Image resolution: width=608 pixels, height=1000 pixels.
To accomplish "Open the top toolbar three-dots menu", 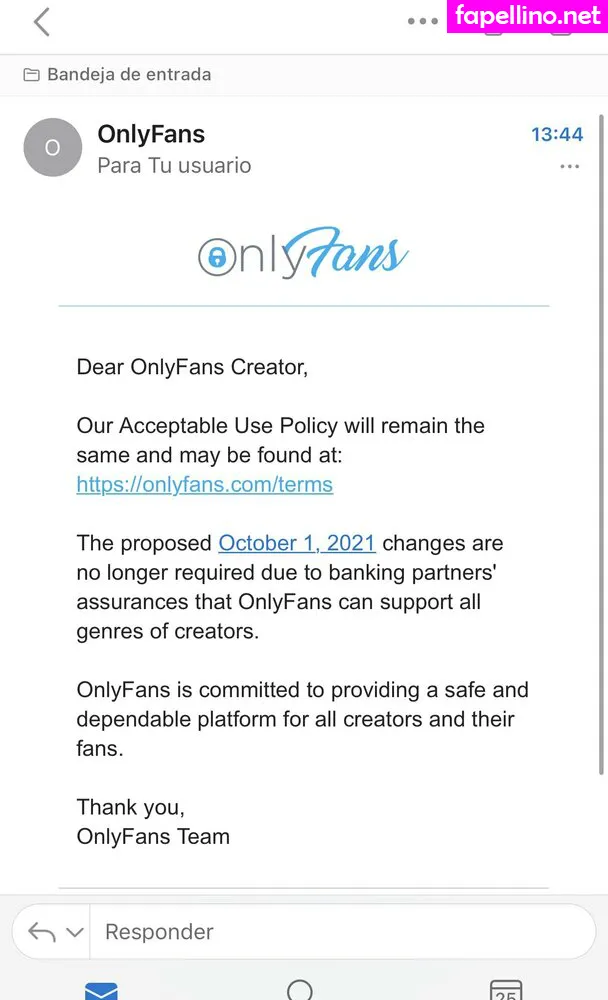I will pyautogui.click(x=422, y=22).
